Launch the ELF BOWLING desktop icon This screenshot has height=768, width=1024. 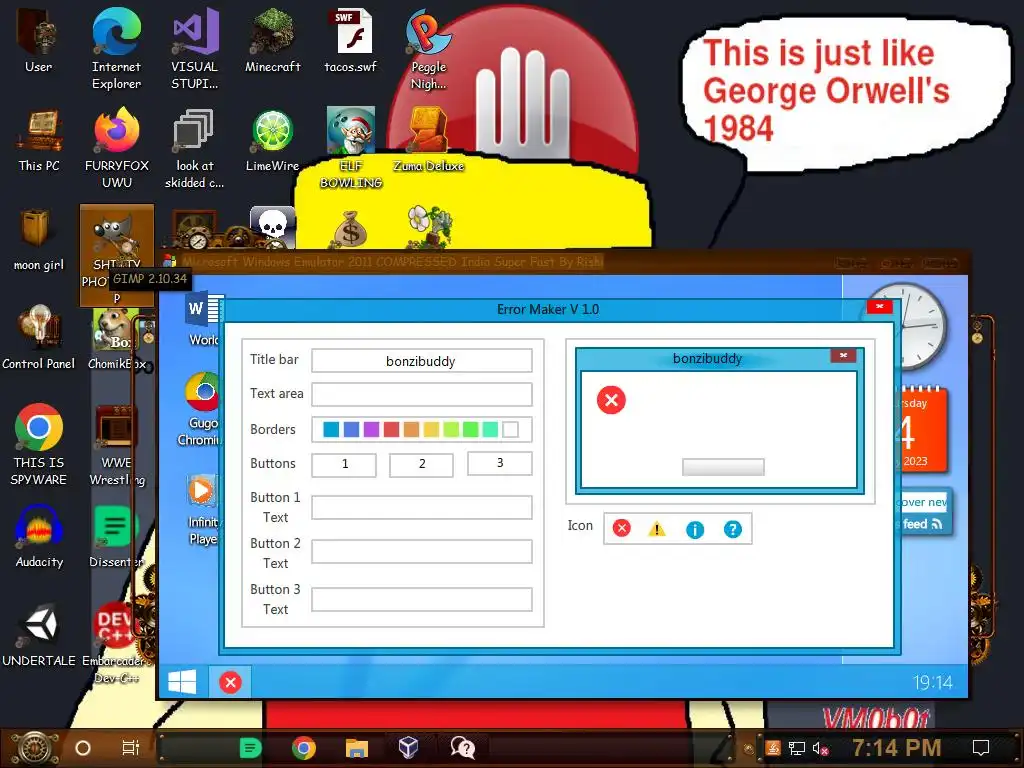[x=351, y=148]
